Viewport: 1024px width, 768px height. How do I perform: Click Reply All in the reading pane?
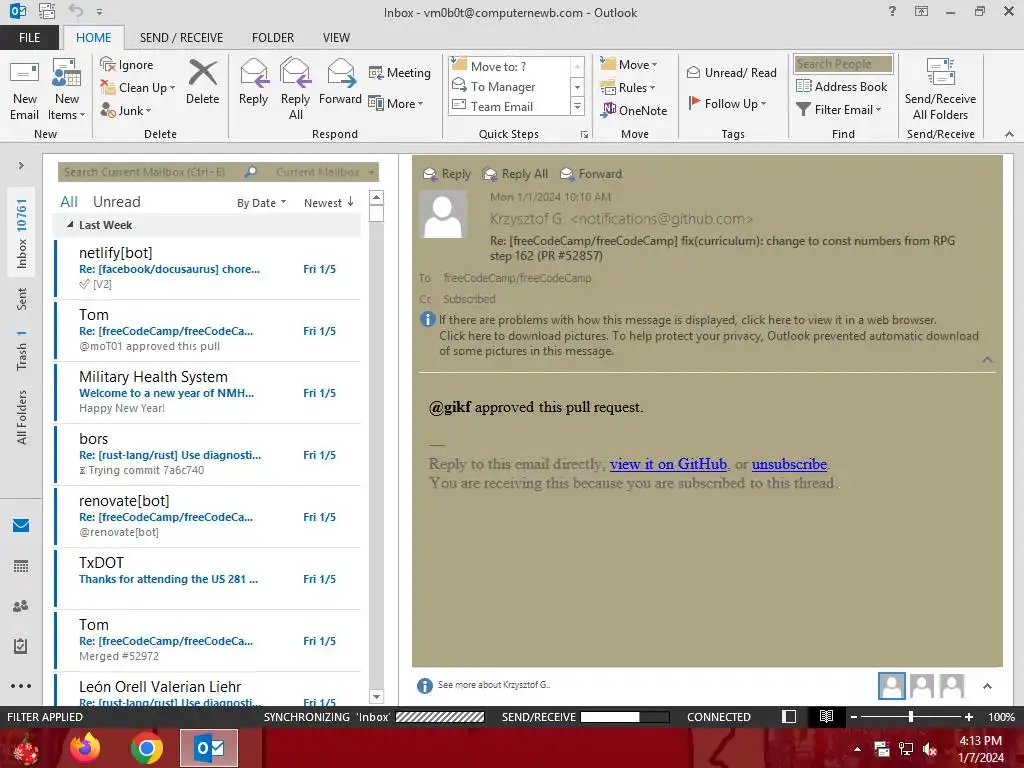(515, 174)
